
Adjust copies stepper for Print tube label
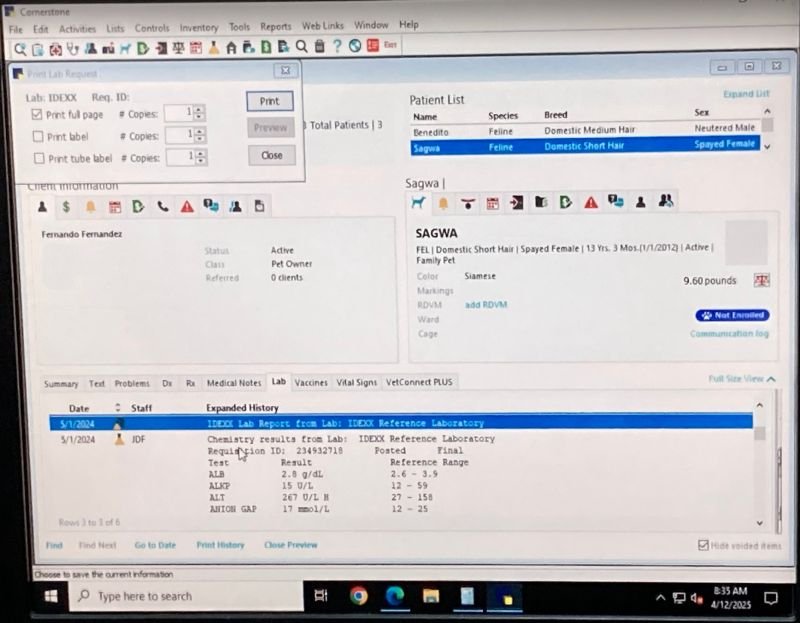click(201, 157)
